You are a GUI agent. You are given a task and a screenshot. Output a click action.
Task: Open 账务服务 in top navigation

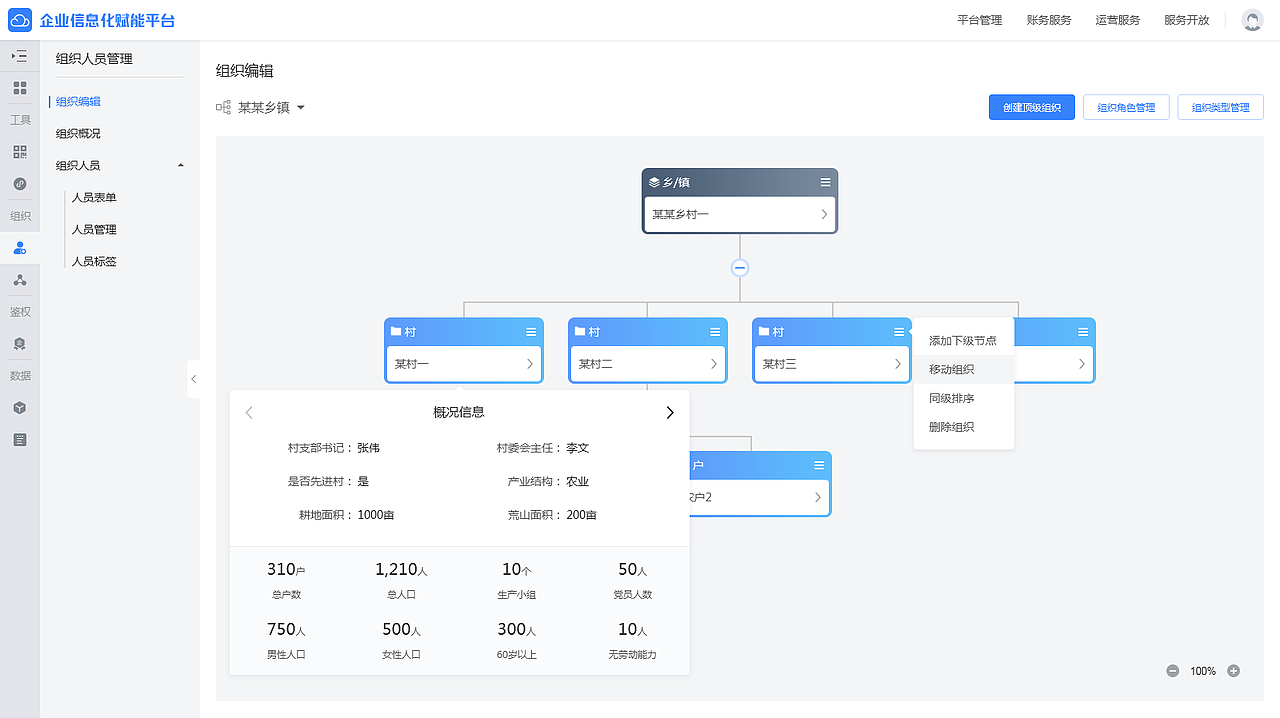(1049, 20)
